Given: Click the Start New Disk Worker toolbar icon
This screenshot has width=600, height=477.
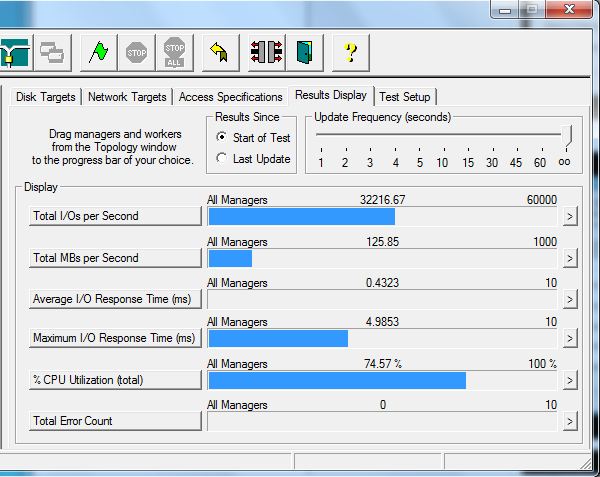Looking at the screenshot, I should click(15, 52).
